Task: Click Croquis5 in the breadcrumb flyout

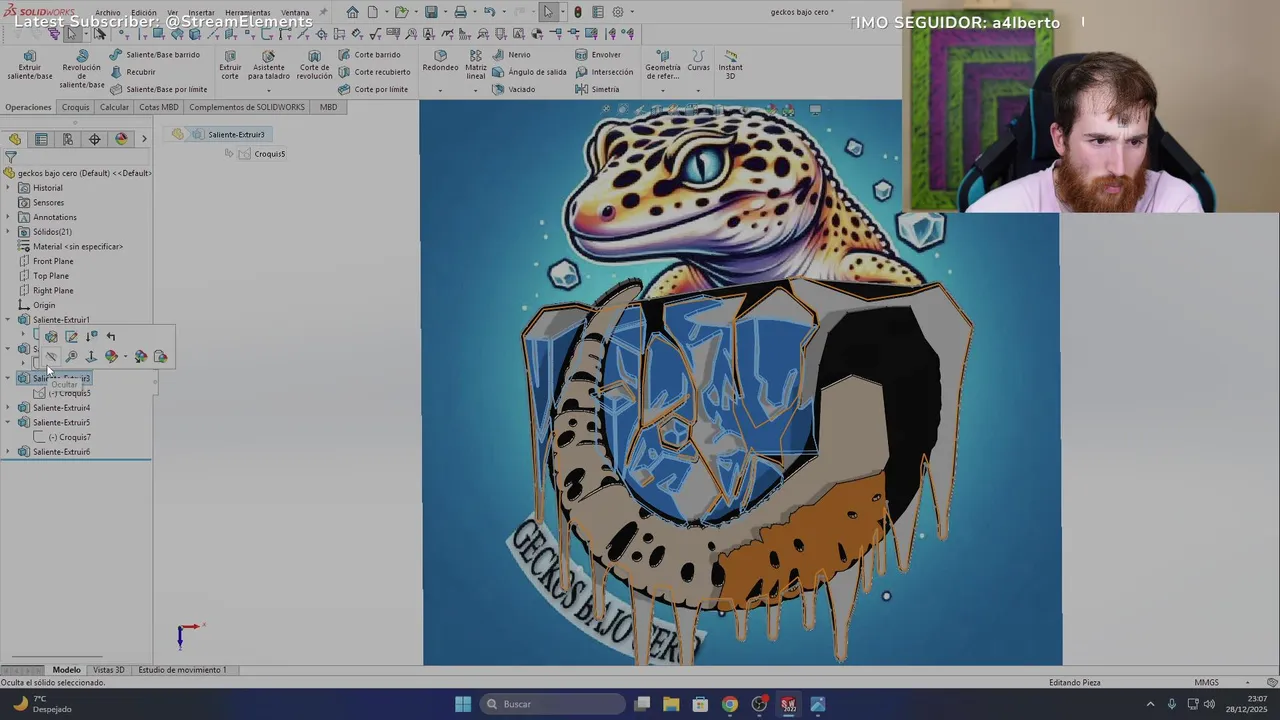Action: tap(262, 154)
